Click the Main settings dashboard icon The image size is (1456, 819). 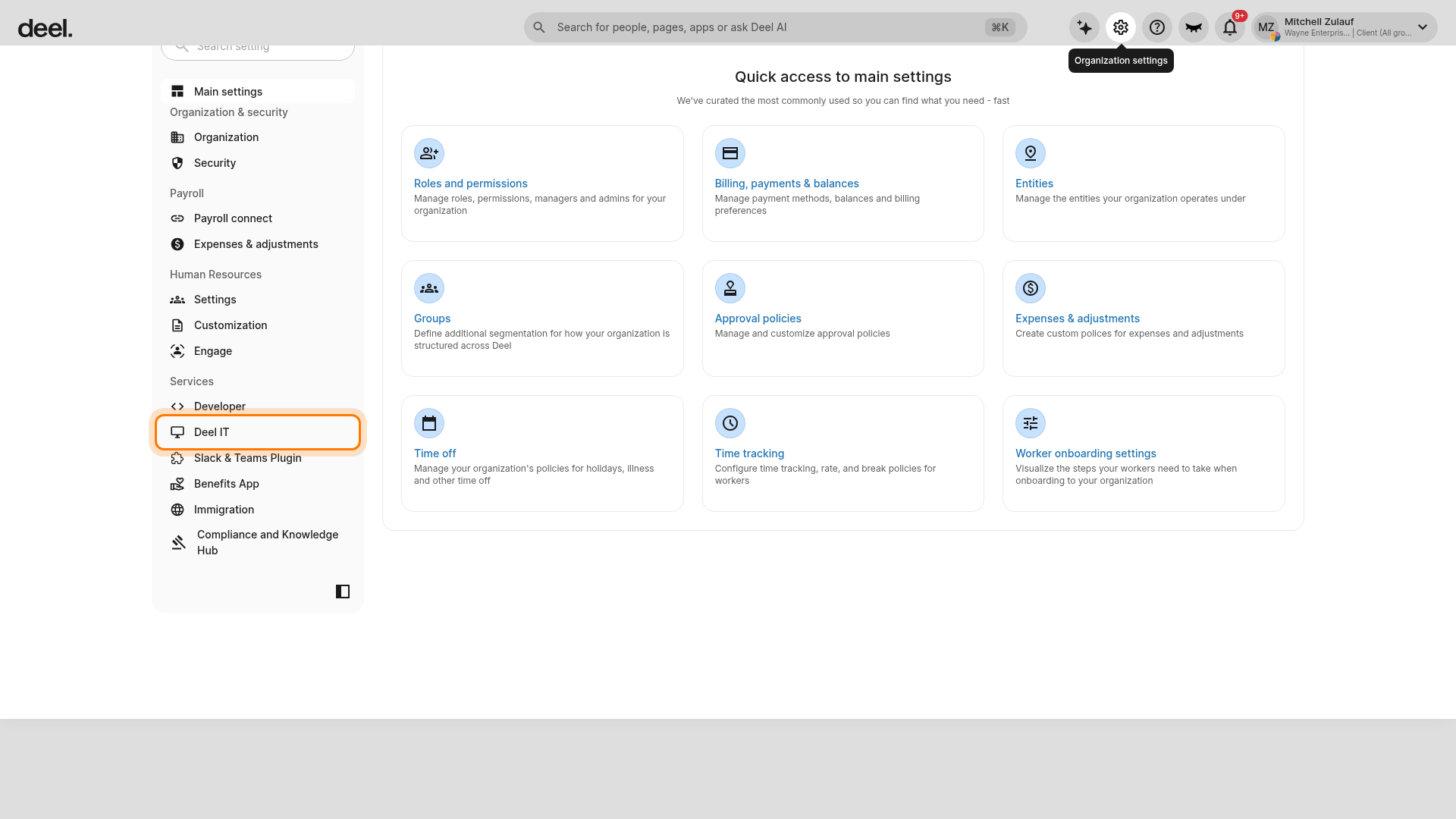click(177, 91)
